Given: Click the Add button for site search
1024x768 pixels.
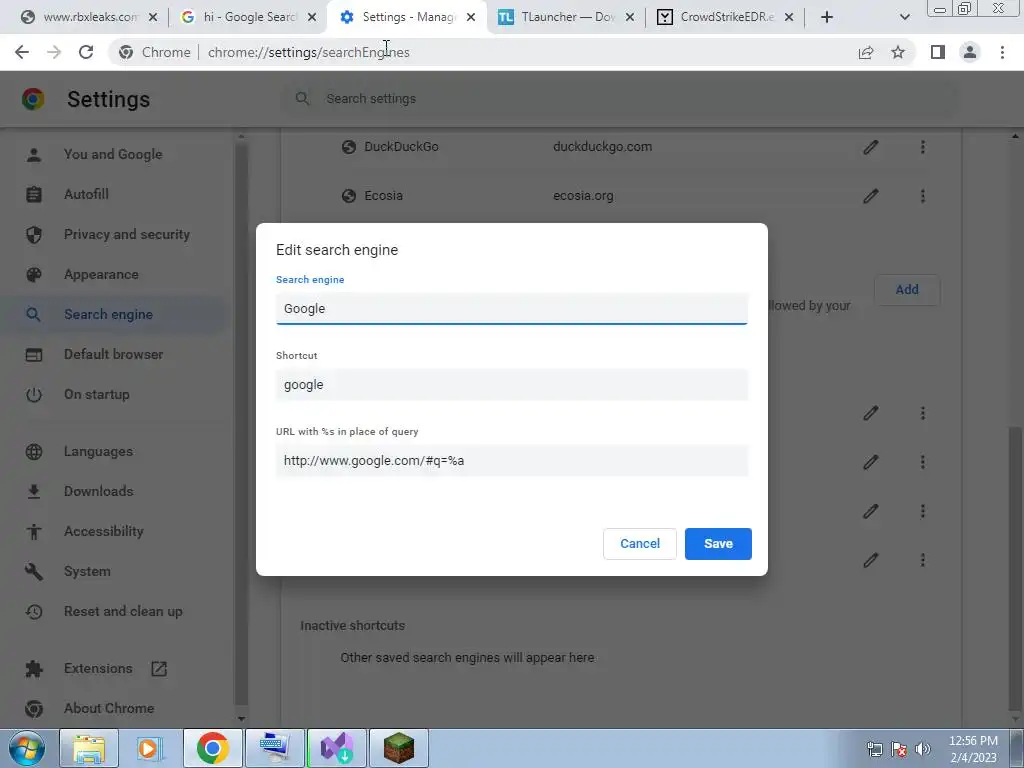Looking at the screenshot, I should tap(906, 289).
